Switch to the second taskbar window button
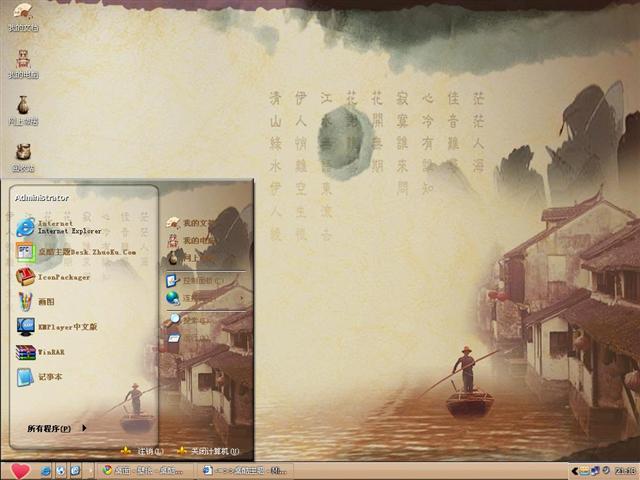The width and height of the screenshot is (640, 480). point(245,471)
